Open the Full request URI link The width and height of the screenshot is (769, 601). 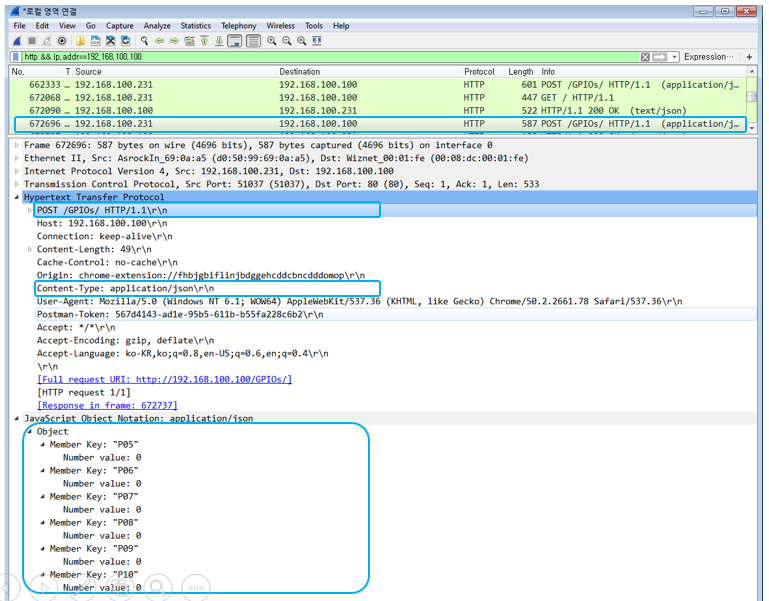pyautogui.click(x=164, y=379)
